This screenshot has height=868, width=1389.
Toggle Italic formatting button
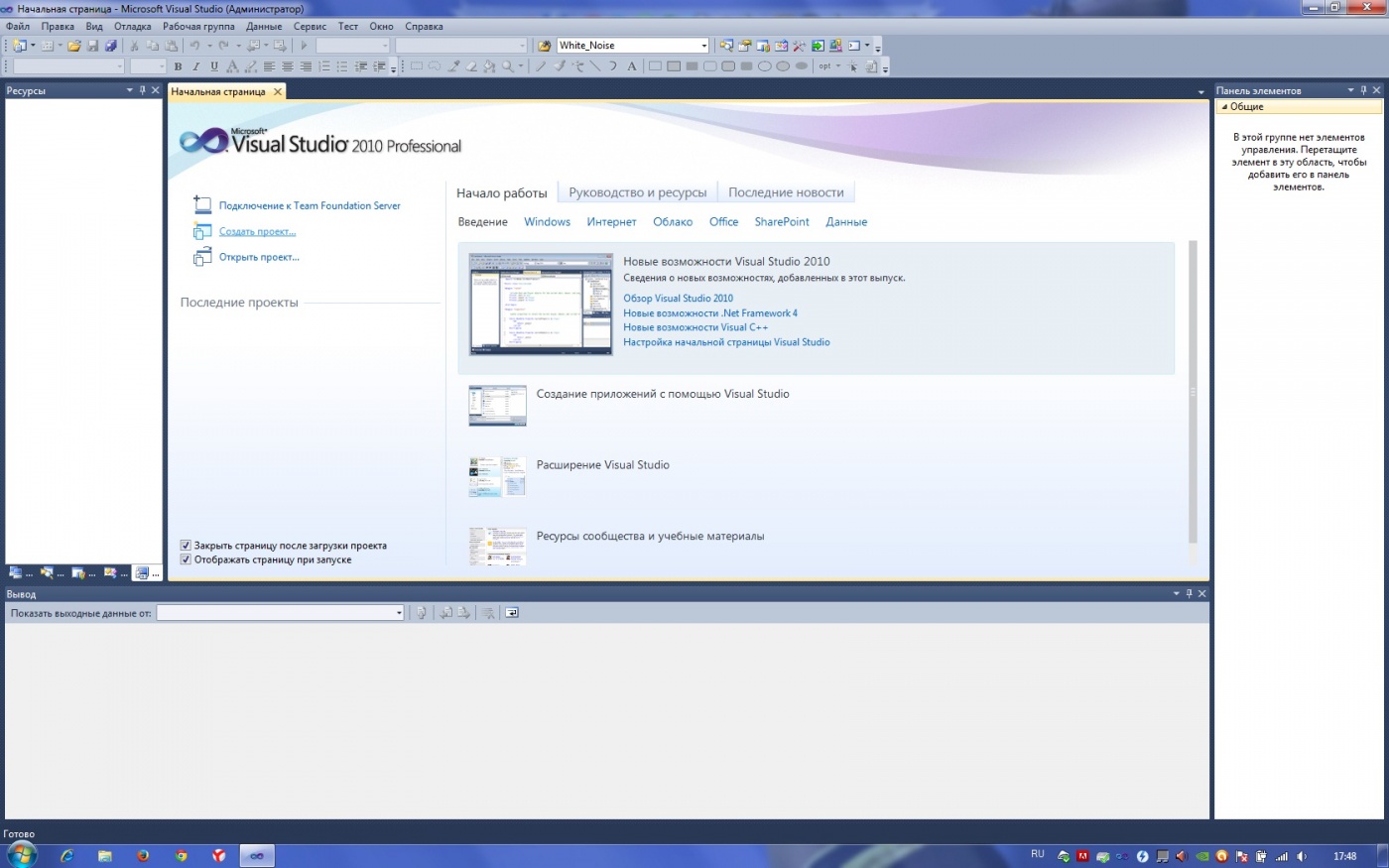pos(196,66)
